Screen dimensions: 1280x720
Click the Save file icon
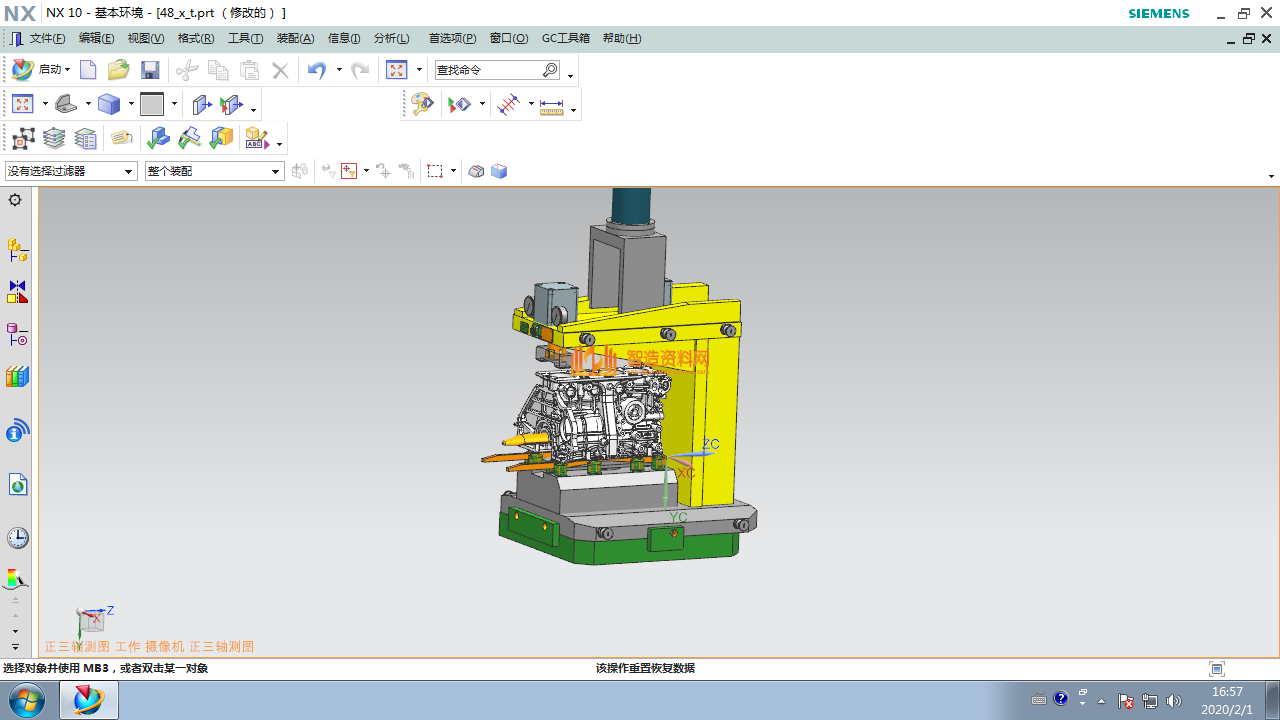(150, 70)
